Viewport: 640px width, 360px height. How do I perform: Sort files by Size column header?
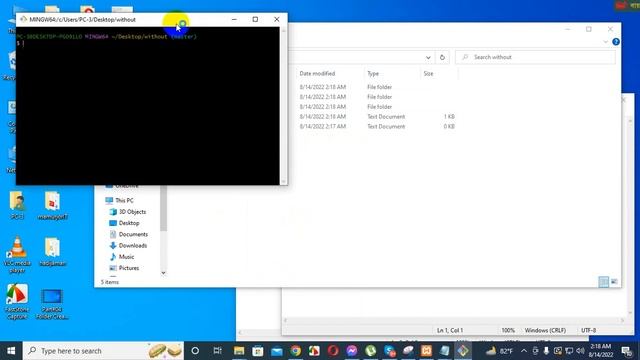pos(428,73)
